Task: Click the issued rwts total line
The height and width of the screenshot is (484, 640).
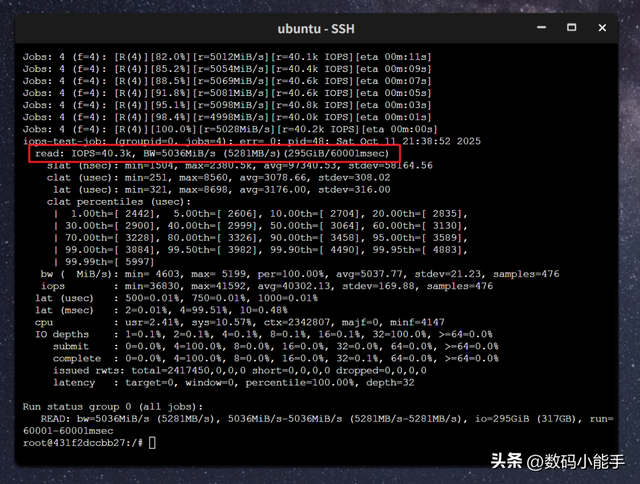Action: [x=240, y=371]
